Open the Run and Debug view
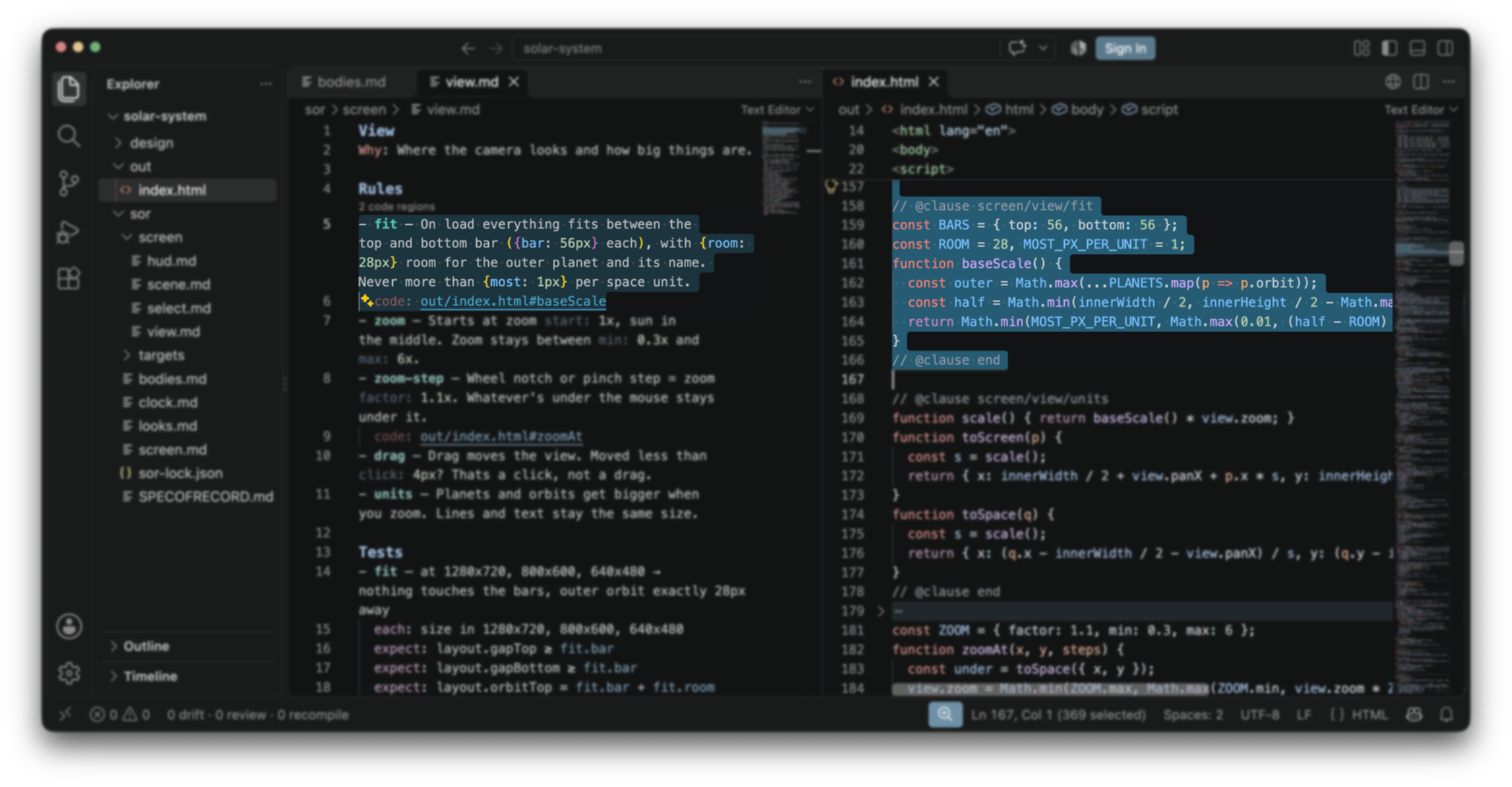This screenshot has width=1512, height=787. pos(68,232)
